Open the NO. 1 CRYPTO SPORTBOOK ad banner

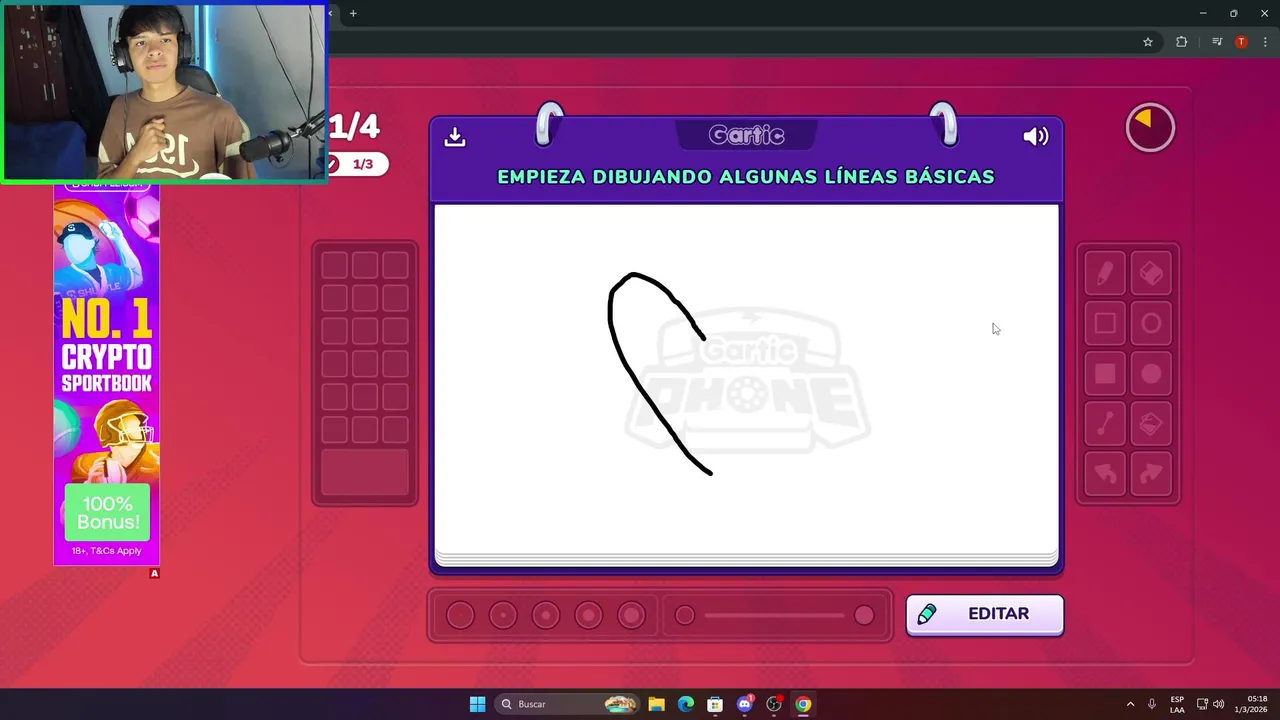point(106,375)
